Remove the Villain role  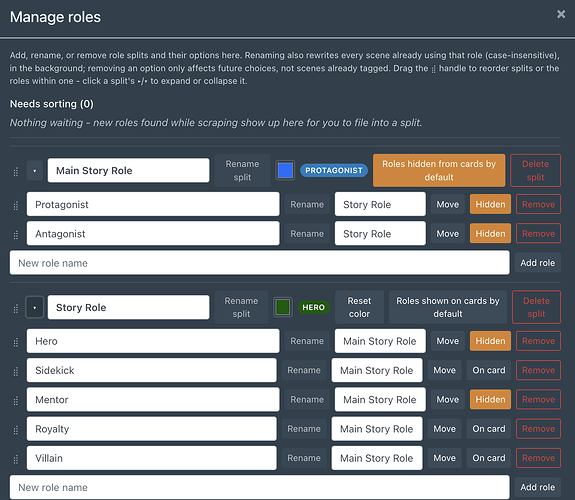coord(538,458)
